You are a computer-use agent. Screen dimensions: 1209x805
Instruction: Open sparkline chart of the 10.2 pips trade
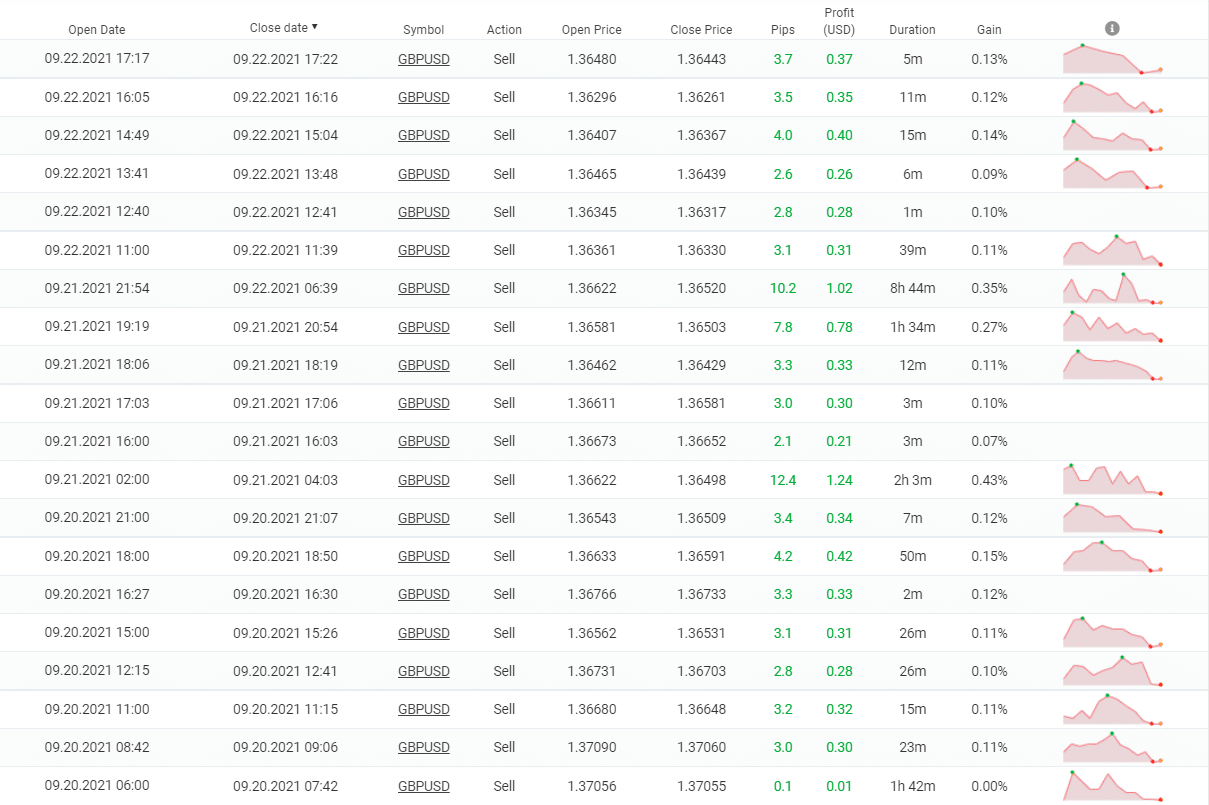click(x=1112, y=289)
